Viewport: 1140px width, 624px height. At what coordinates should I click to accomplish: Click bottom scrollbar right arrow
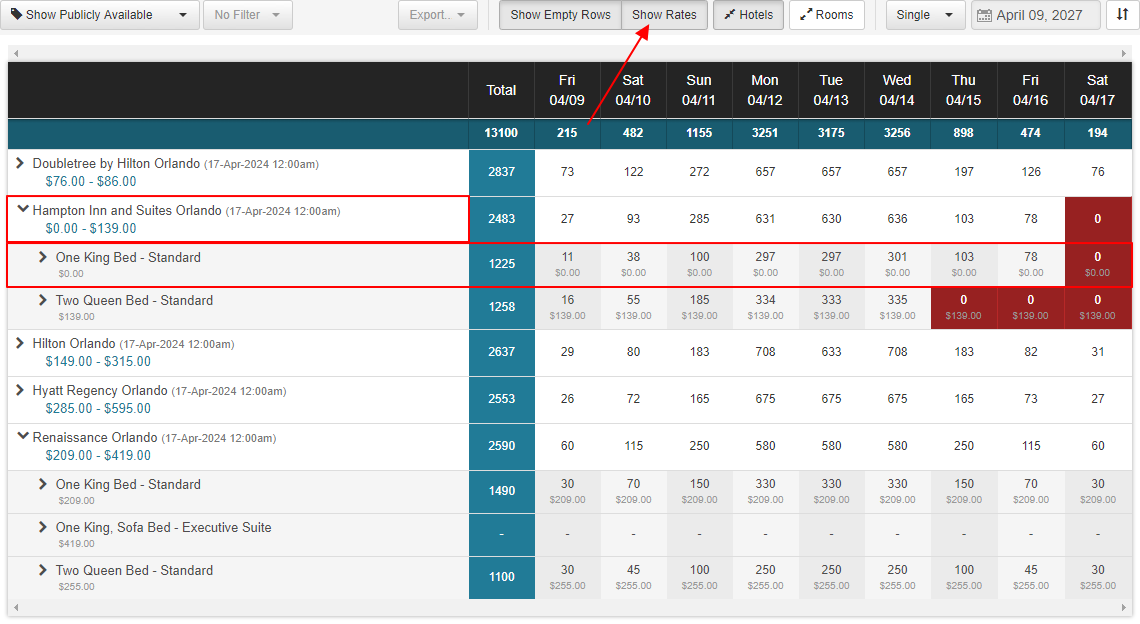pos(1124,607)
